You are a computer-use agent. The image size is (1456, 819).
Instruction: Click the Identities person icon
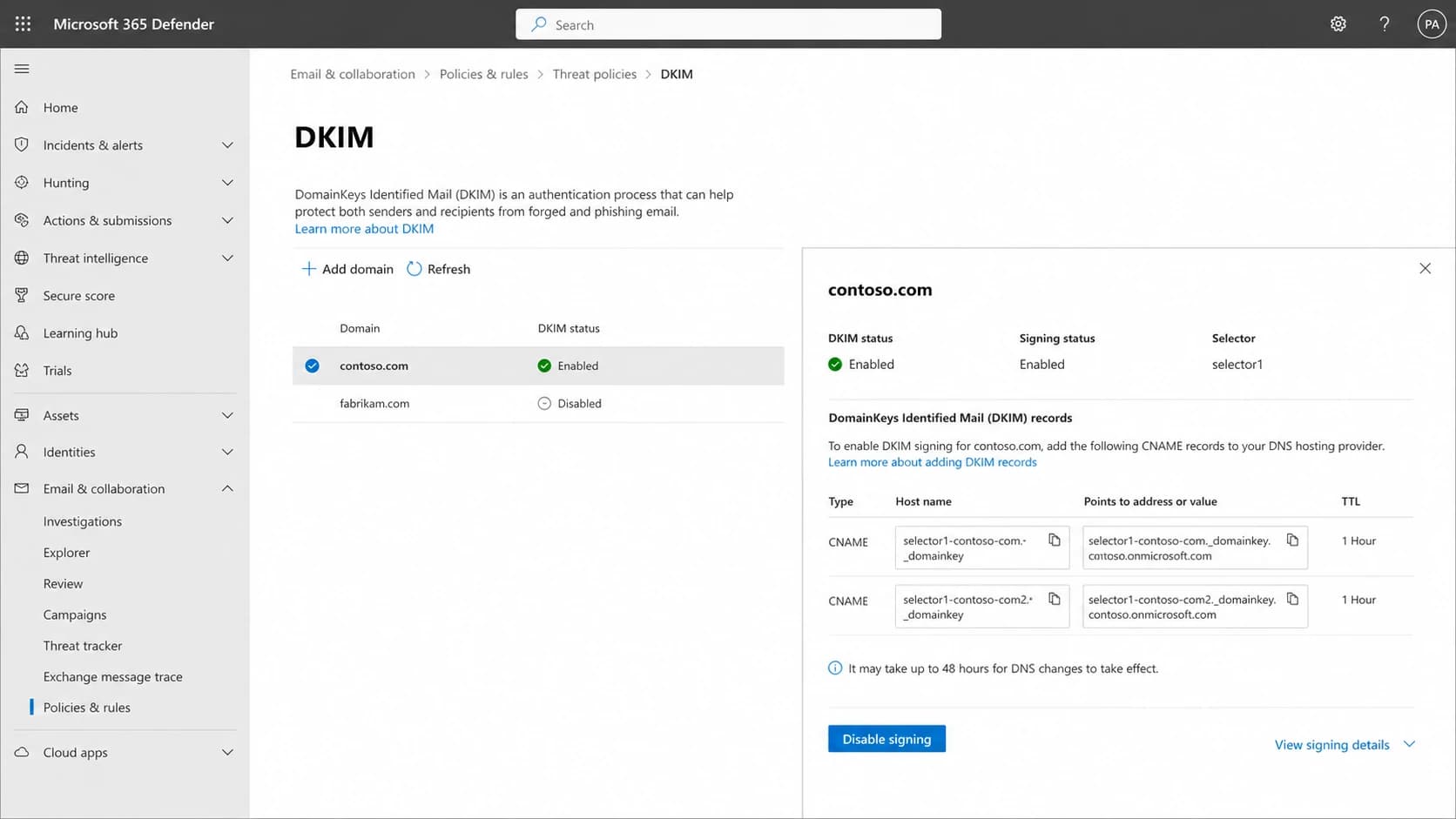22,452
